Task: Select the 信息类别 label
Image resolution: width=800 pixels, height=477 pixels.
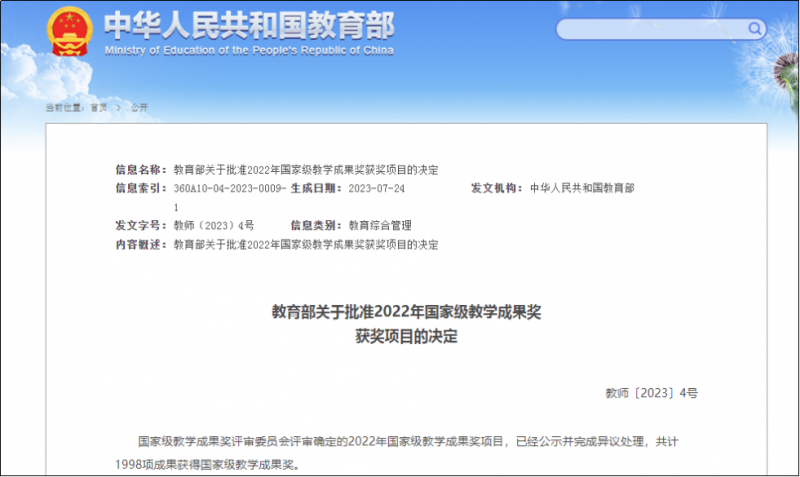Action: (x=316, y=225)
